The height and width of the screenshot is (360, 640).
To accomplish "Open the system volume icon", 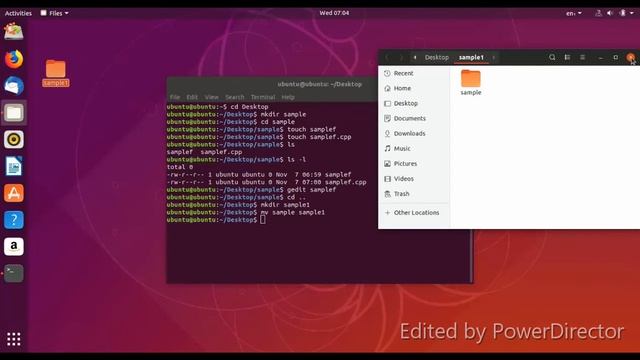I will (610, 13).
